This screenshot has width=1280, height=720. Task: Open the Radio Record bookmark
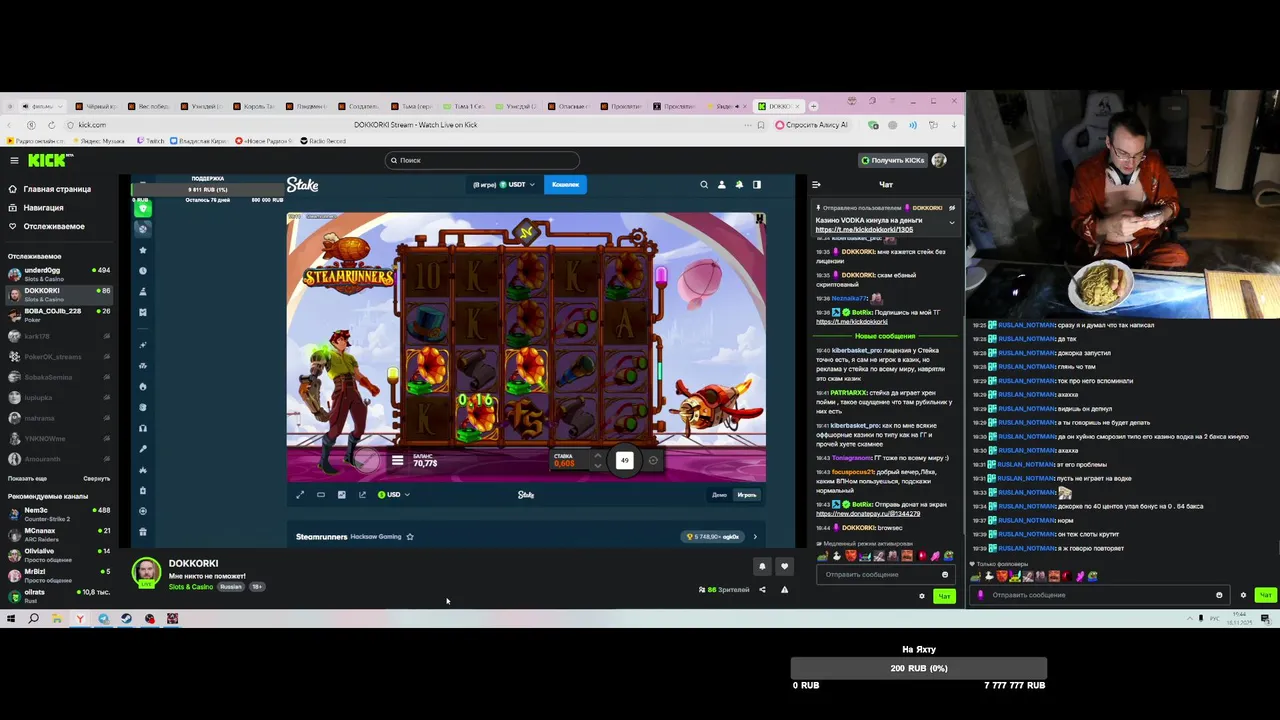tap(323, 141)
